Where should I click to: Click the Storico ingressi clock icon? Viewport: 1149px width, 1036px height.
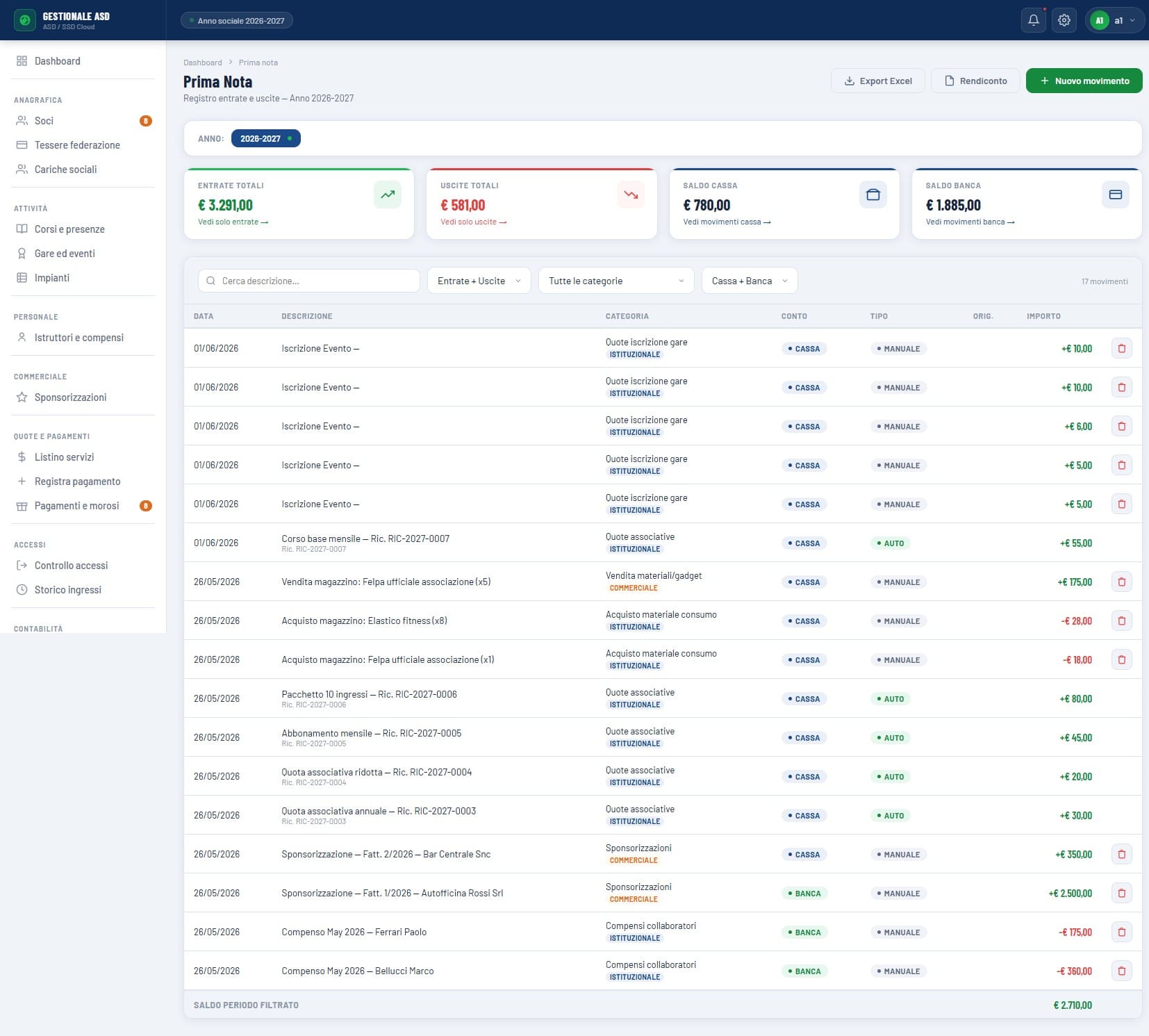pos(22,589)
